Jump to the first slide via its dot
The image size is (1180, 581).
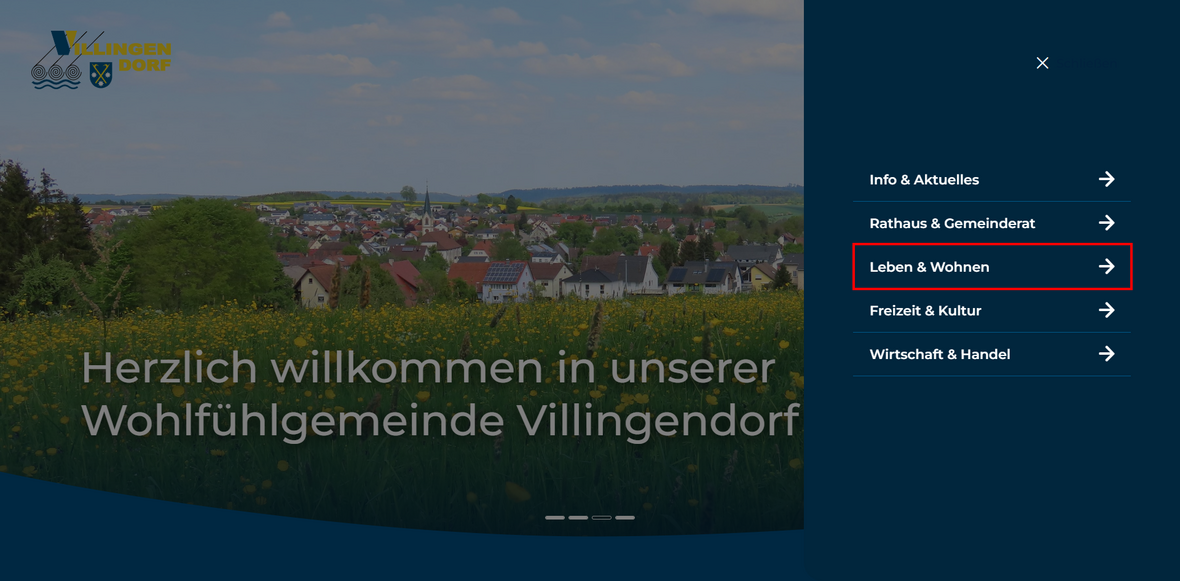[x=553, y=517]
